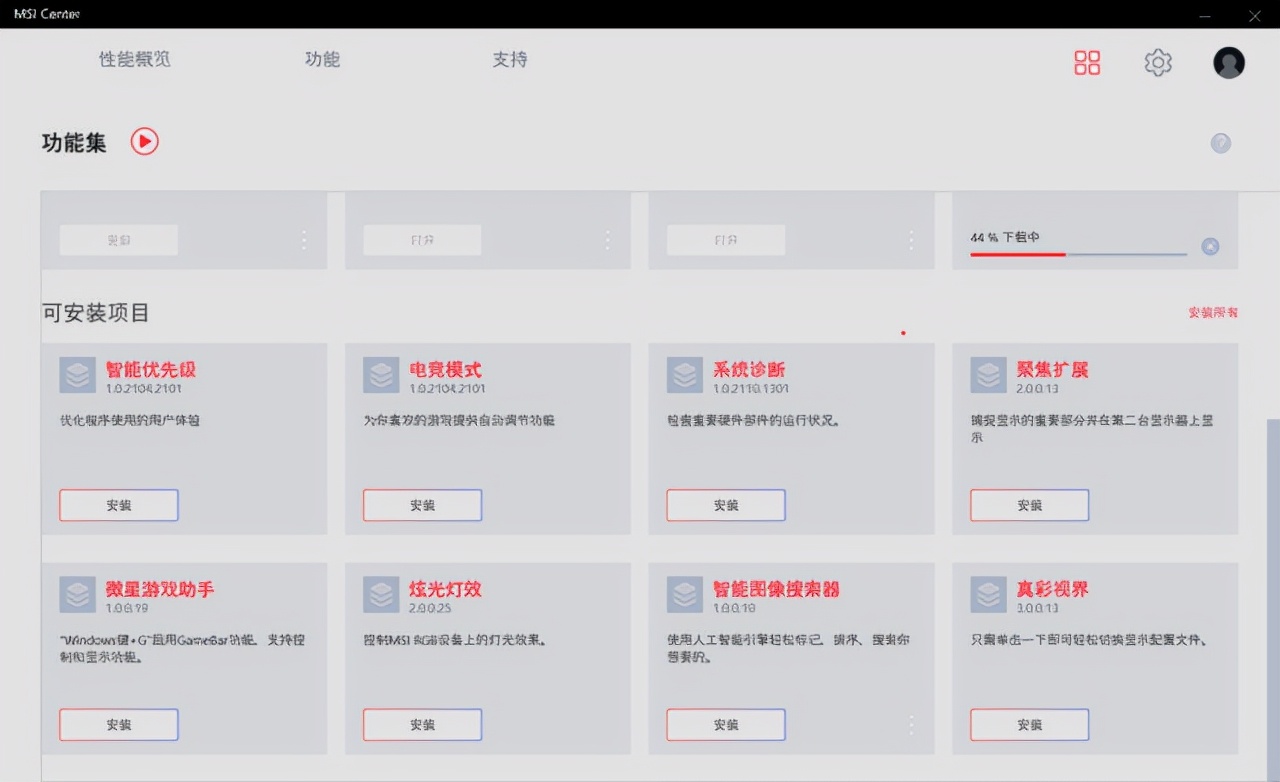
Task: Click the red download progress bar
Action: pos(1078,254)
